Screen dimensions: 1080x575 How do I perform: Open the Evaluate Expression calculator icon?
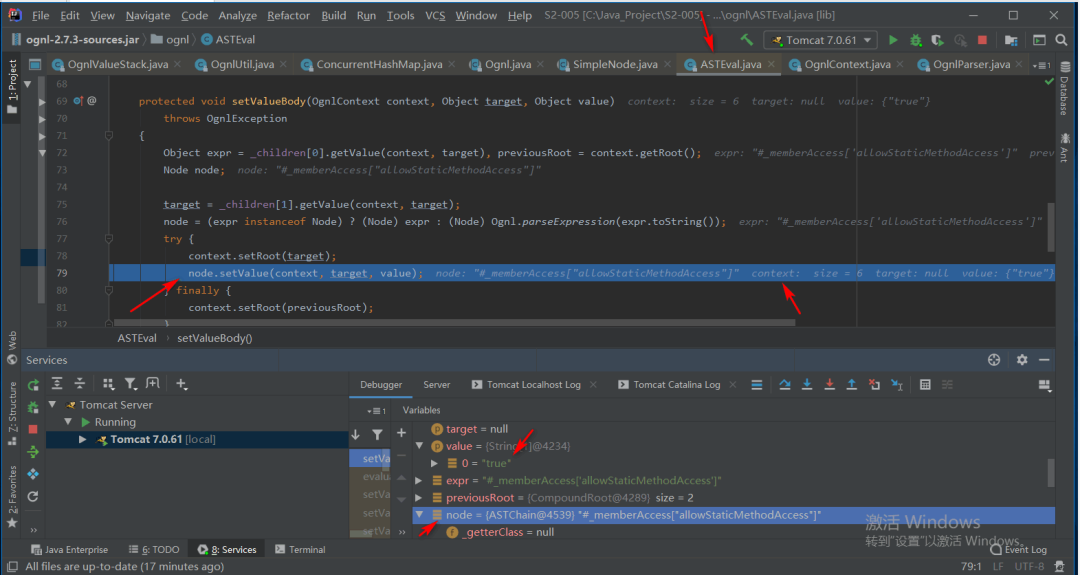coord(925,384)
